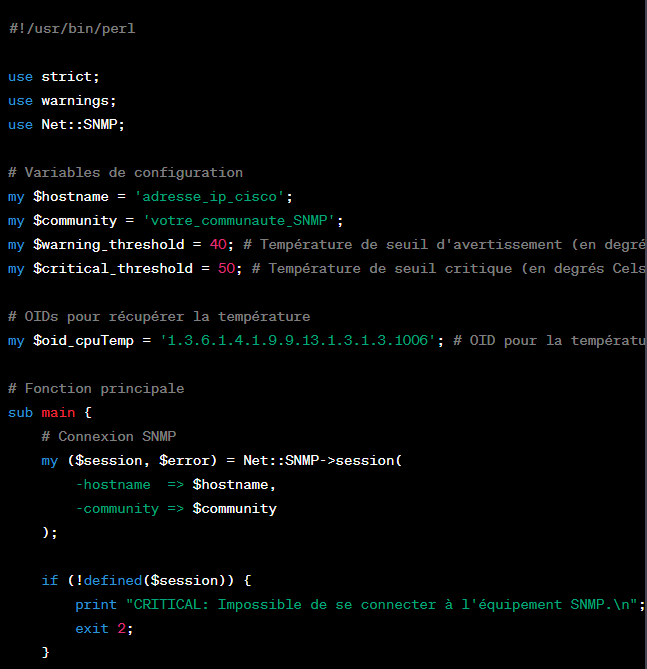Click the '-community' parameter key
This screenshot has height=669, width=647.
[117, 509]
